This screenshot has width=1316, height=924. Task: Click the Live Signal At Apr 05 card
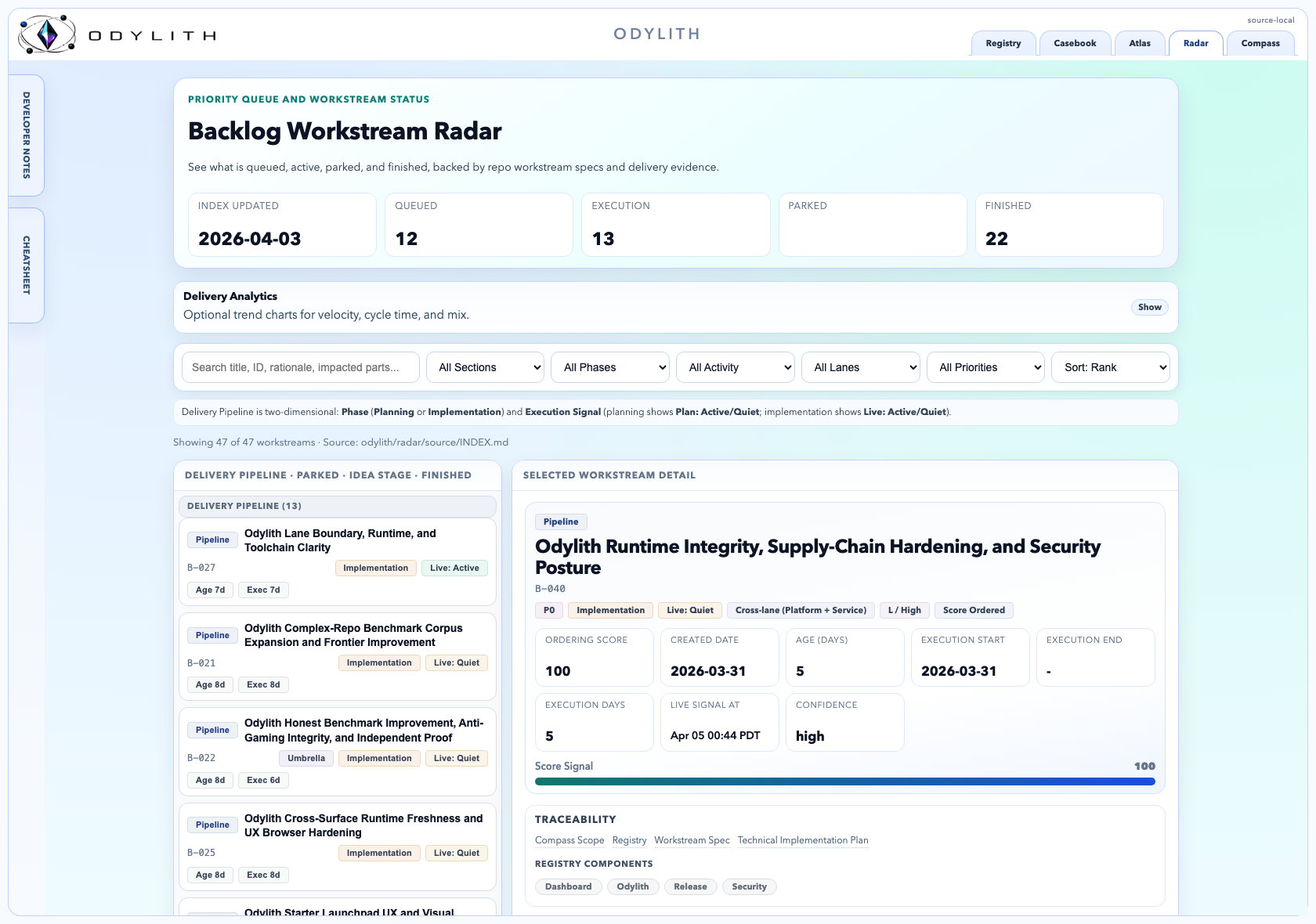[x=720, y=722]
